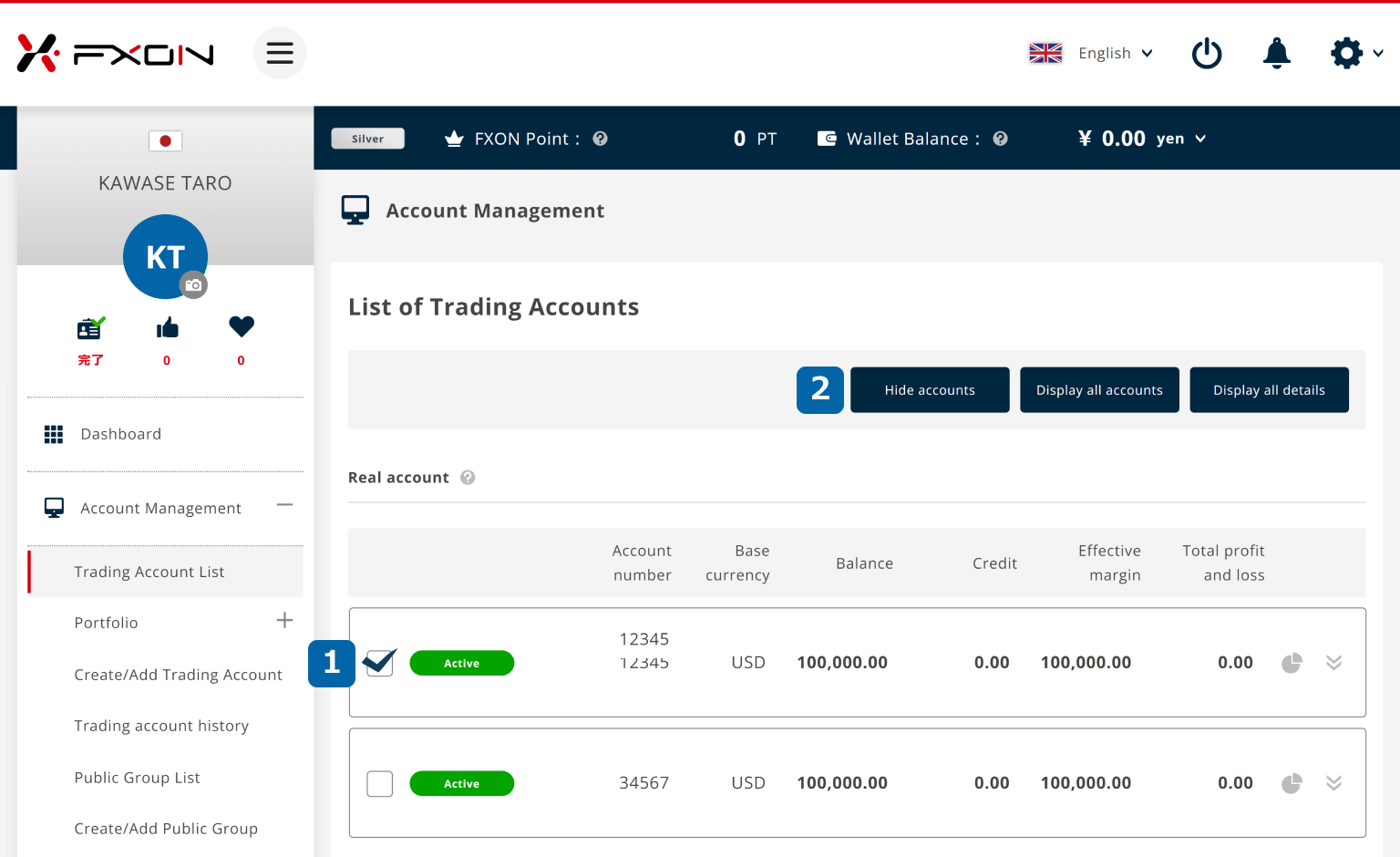Click the Total profit and loss column header
This screenshot has height=857, width=1400.
pos(1223,563)
